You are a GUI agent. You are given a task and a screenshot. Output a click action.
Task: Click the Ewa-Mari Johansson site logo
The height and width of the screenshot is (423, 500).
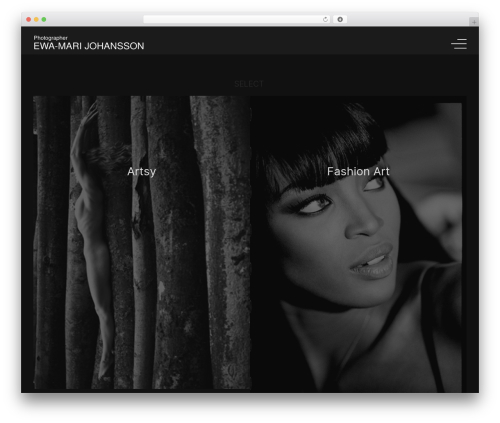pos(89,43)
